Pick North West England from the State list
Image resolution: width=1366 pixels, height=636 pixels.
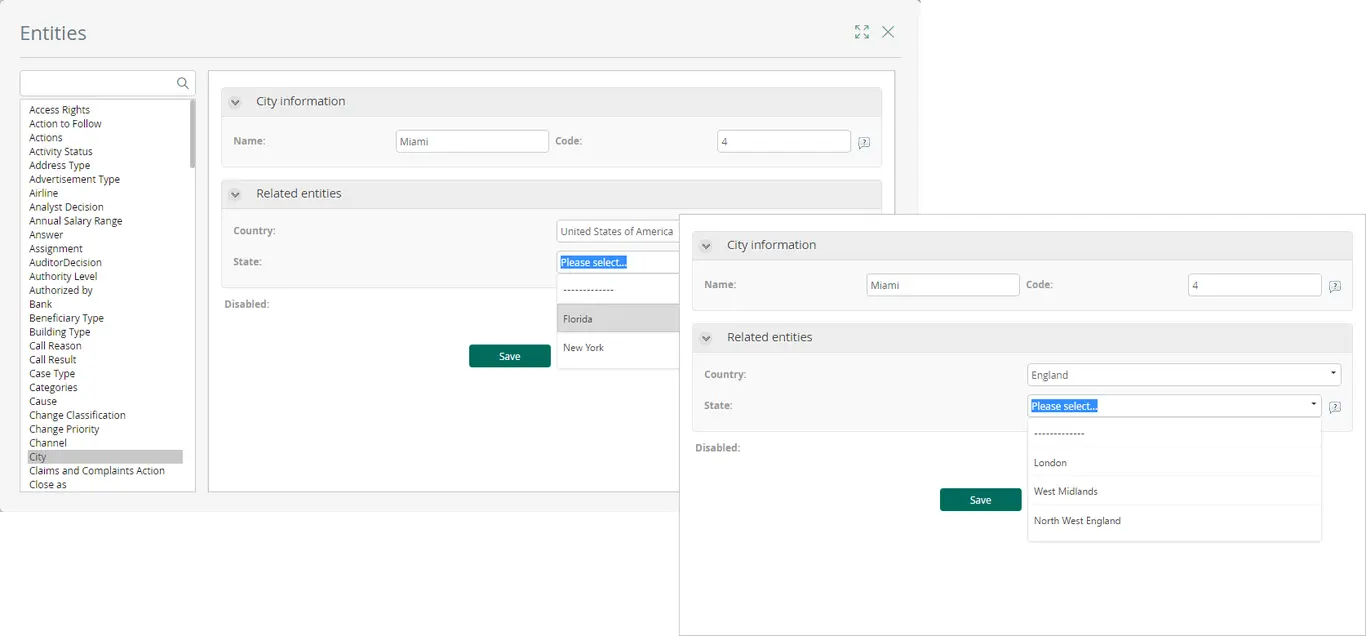pos(1175,521)
